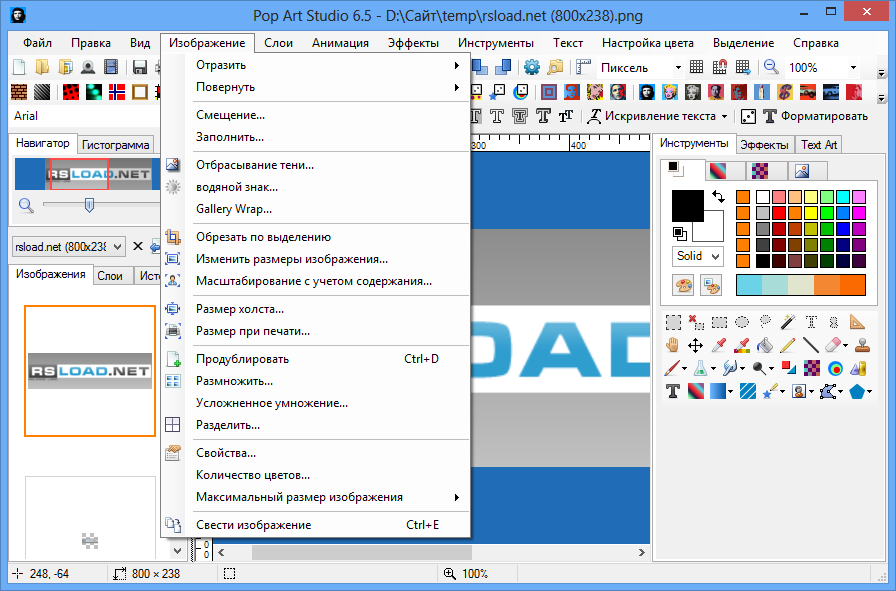Select the Text tool in the tools panel

coord(673,391)
